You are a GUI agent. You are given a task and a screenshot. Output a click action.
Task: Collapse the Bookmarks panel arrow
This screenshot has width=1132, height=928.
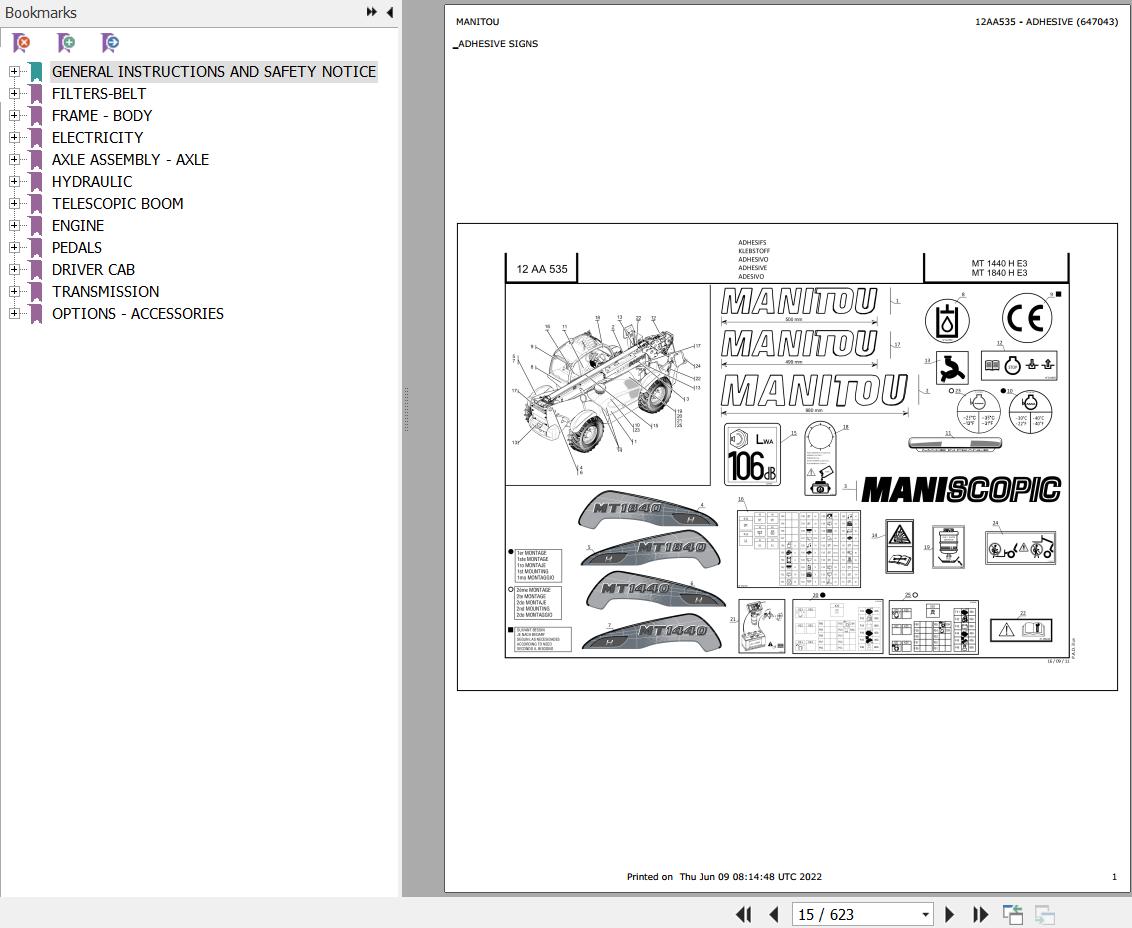coord(390,12)
